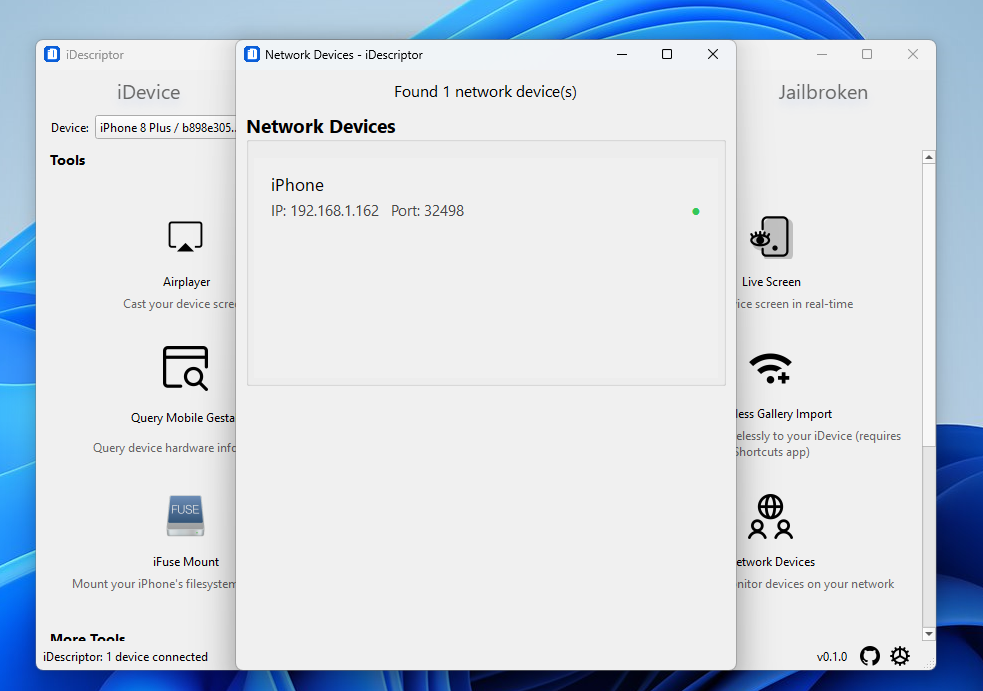983x691 pixels.
Task: Click the scroll down arrow of main window scrollbar
Action: point(929,634)
